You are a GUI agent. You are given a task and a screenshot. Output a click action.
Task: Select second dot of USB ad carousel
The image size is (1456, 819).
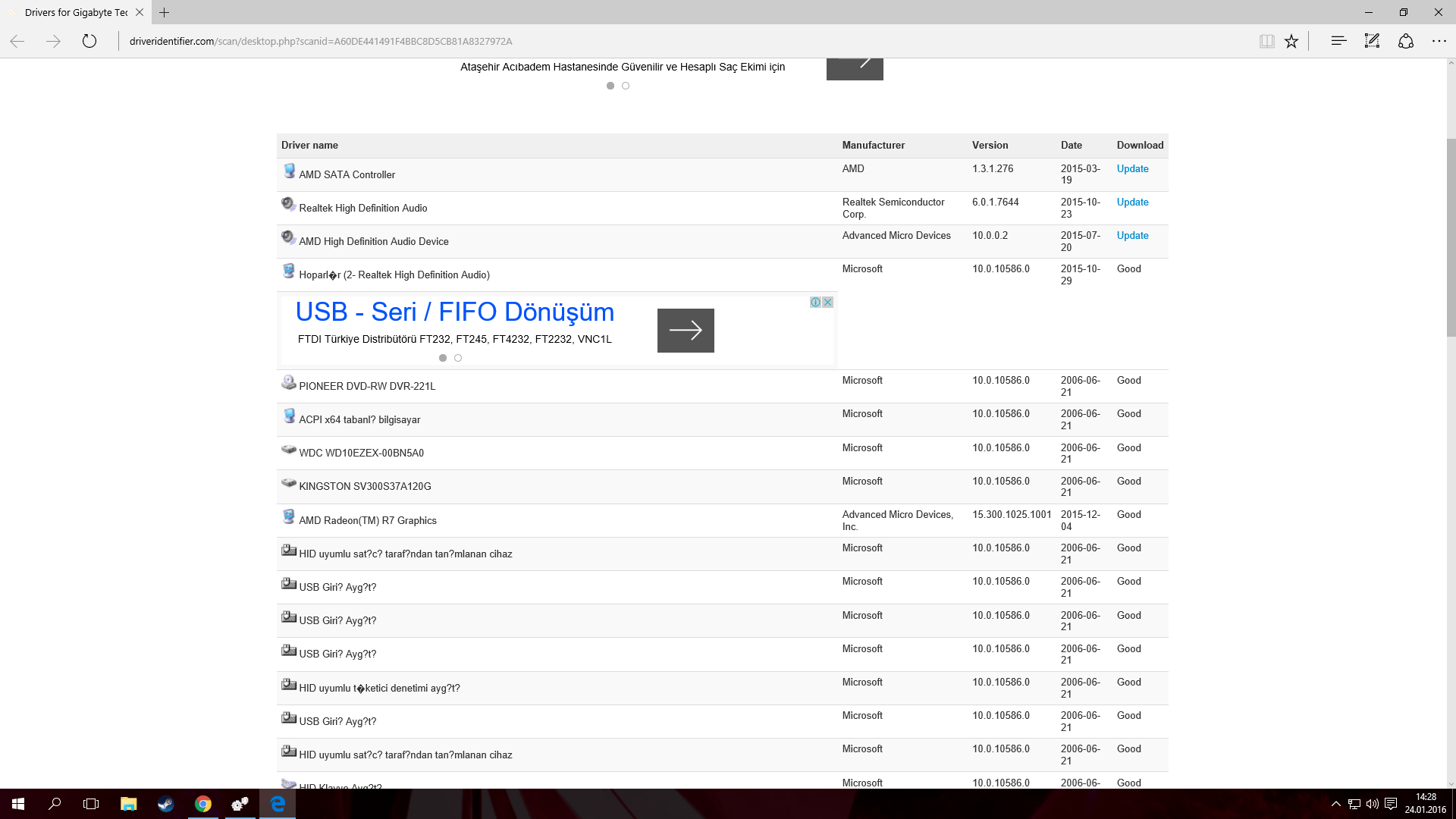(458, 358)
